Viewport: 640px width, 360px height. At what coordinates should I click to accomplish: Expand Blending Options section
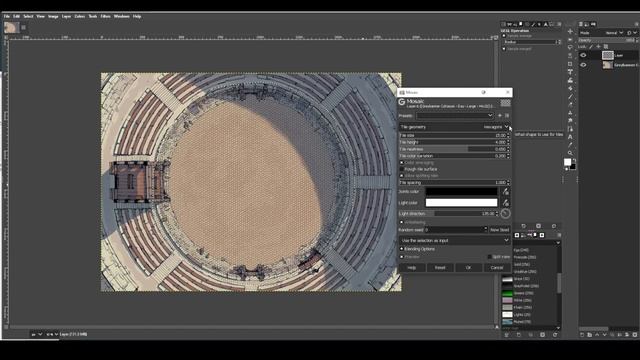click(x=417, y=249)
